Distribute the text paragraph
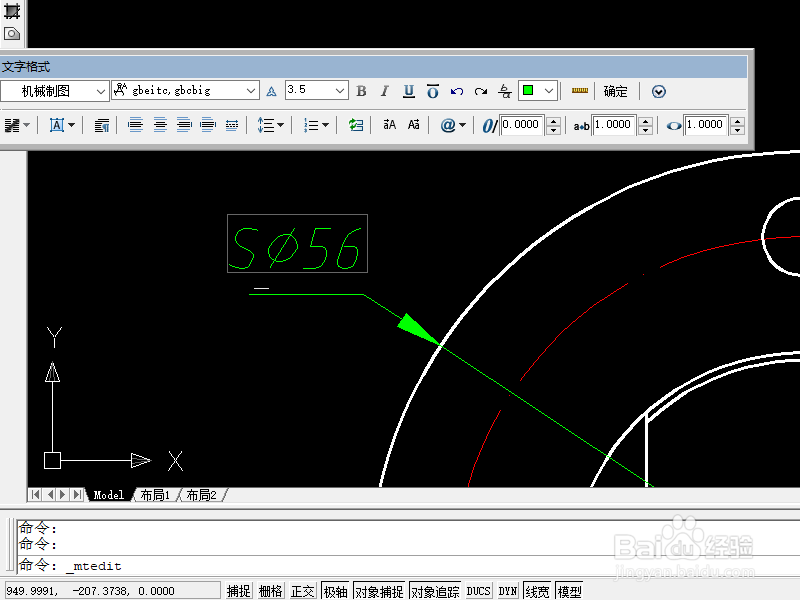Screen dimensions: 800x600 click(232, 125)
